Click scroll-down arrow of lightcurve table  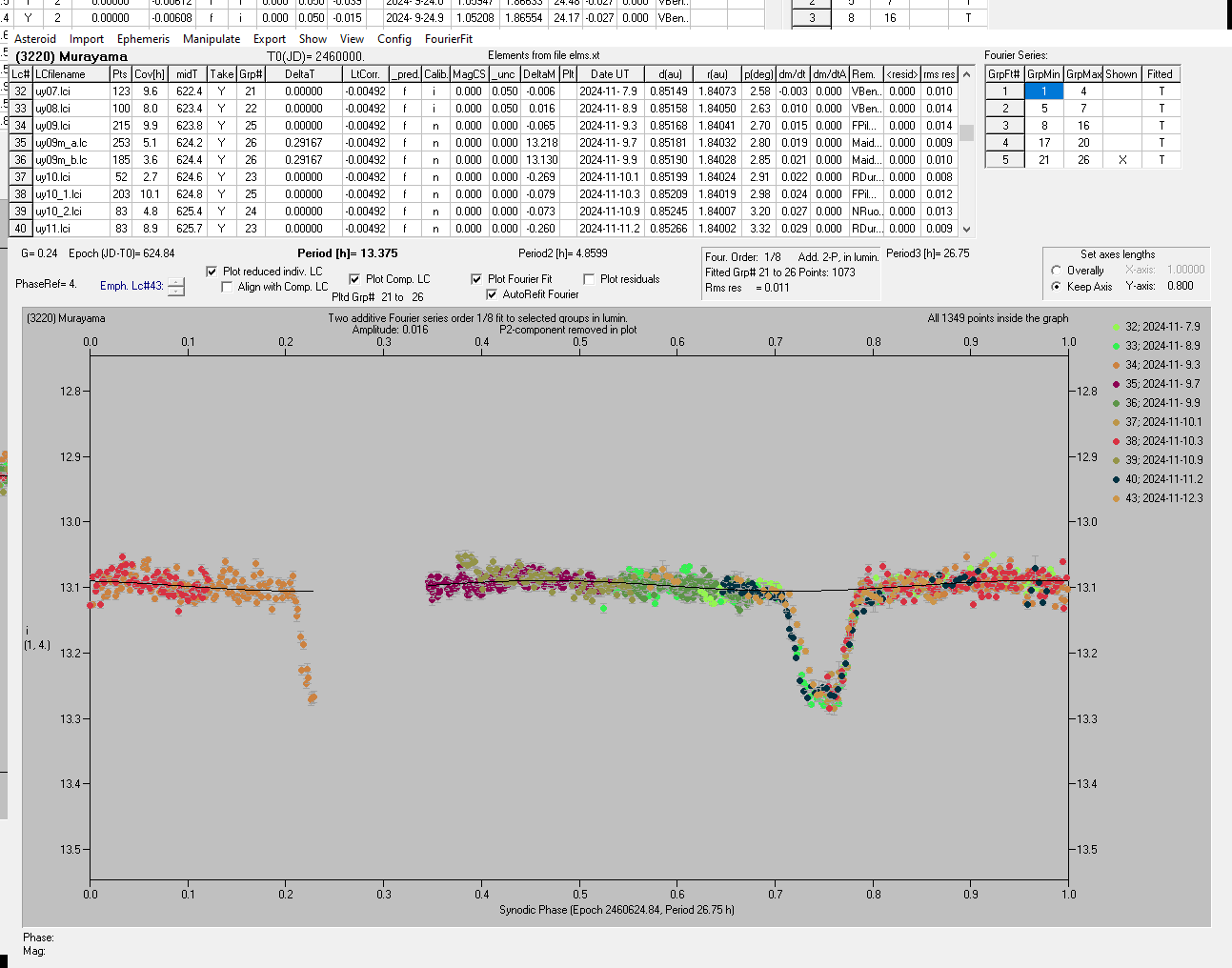coord(967,229)
